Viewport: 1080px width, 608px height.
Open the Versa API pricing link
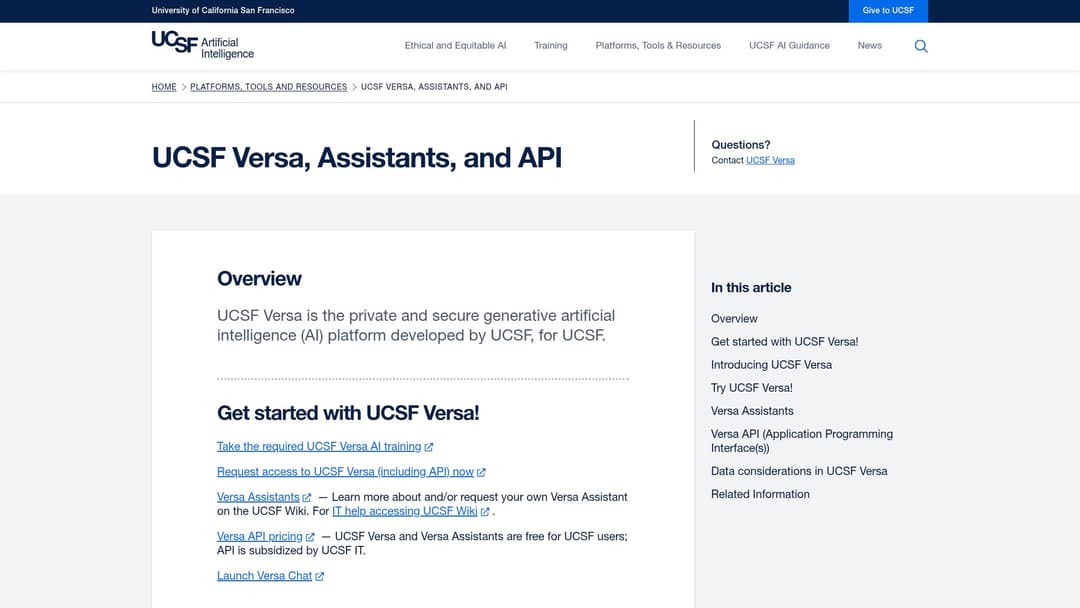pyautogui.click(x=260, y=536)
